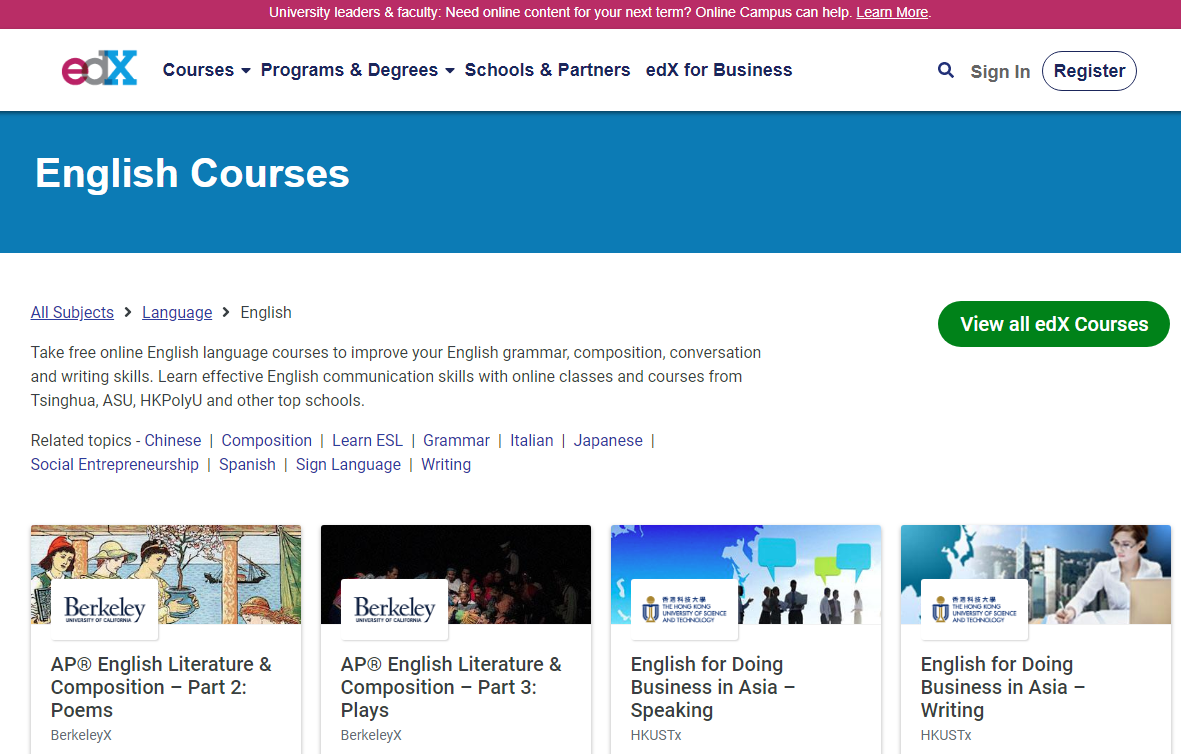The image size is (1181, 754).
Task: Click the Register button
Action: (1089, 71)
